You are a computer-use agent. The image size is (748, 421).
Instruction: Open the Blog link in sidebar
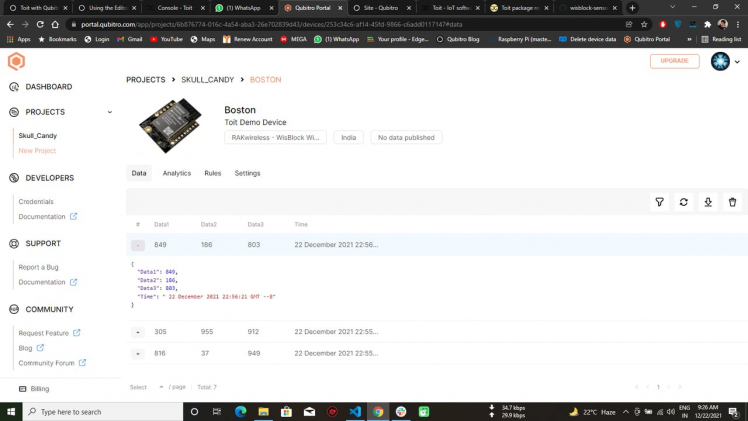click(31, 348)
